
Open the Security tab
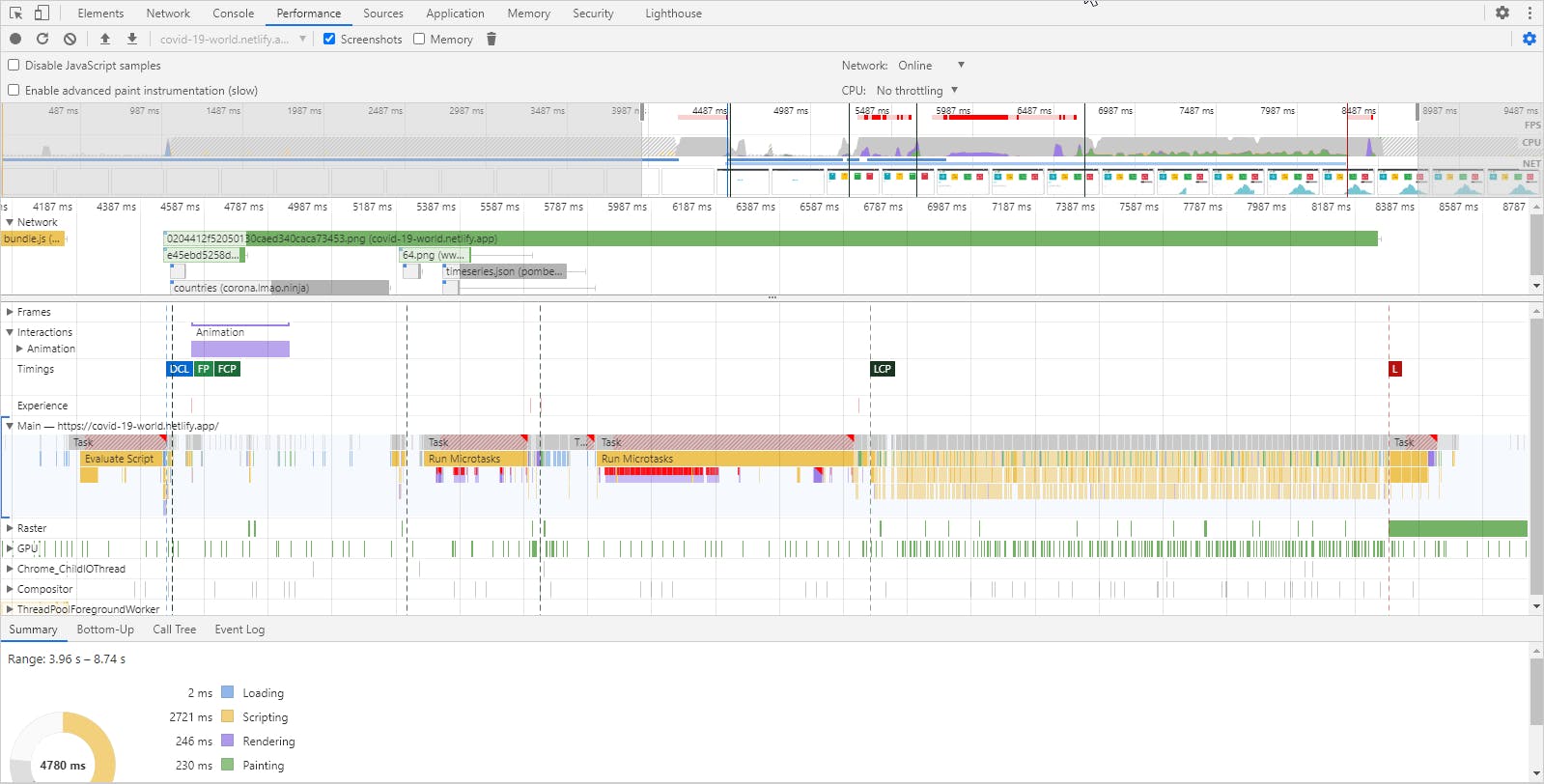coord(593,14)
